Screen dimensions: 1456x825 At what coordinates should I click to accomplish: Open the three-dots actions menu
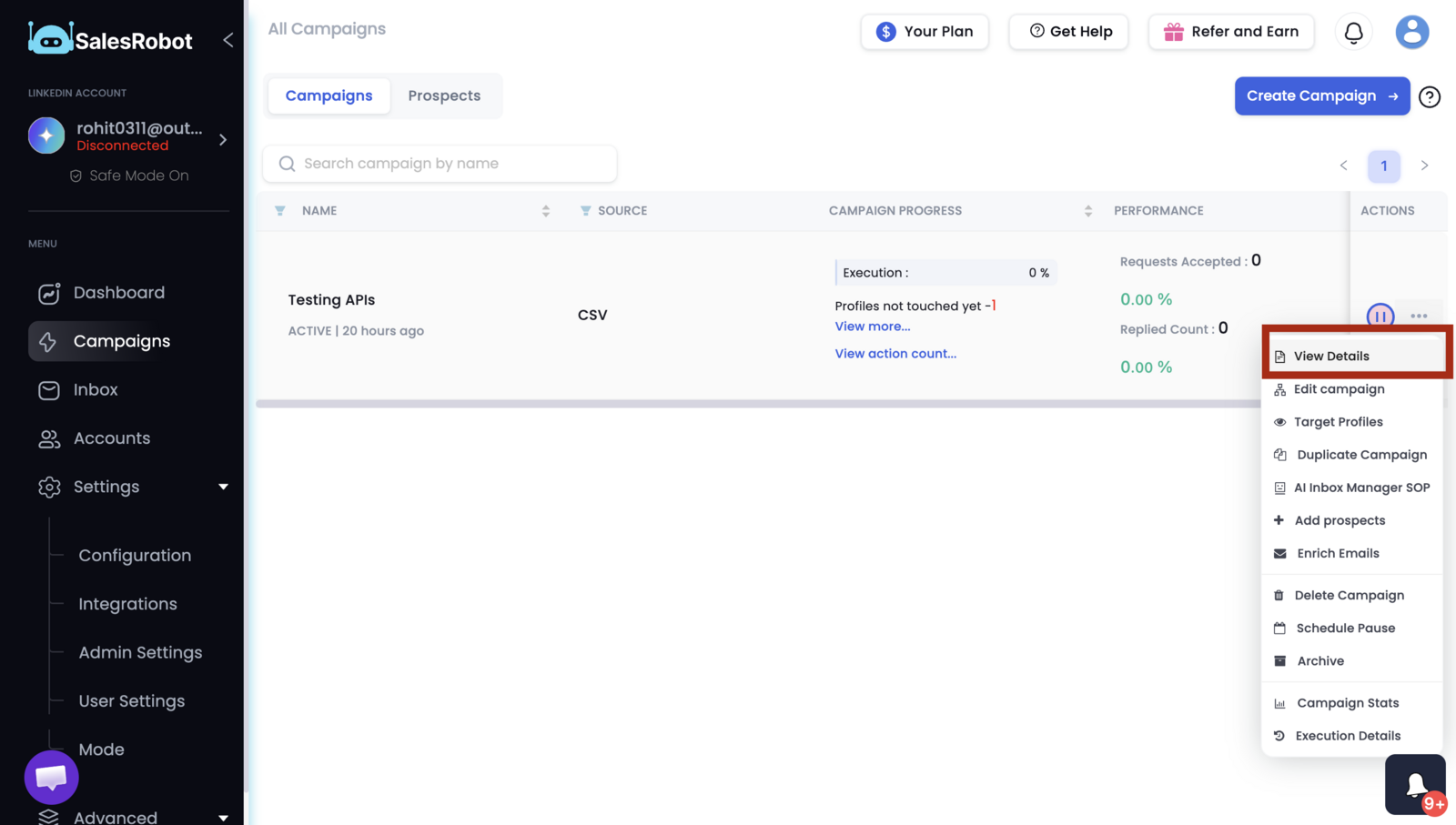tap(1419, 316)
